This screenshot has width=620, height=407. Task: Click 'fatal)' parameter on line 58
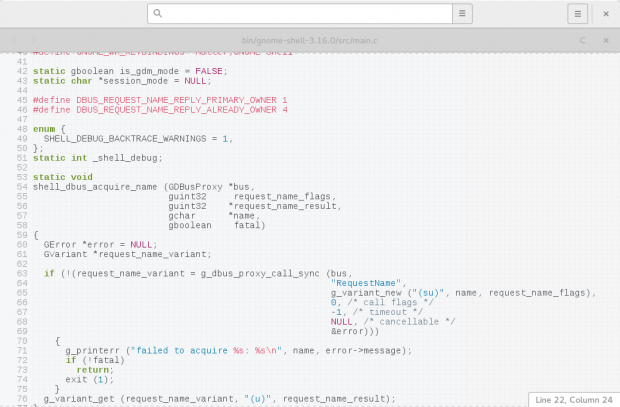250,225
